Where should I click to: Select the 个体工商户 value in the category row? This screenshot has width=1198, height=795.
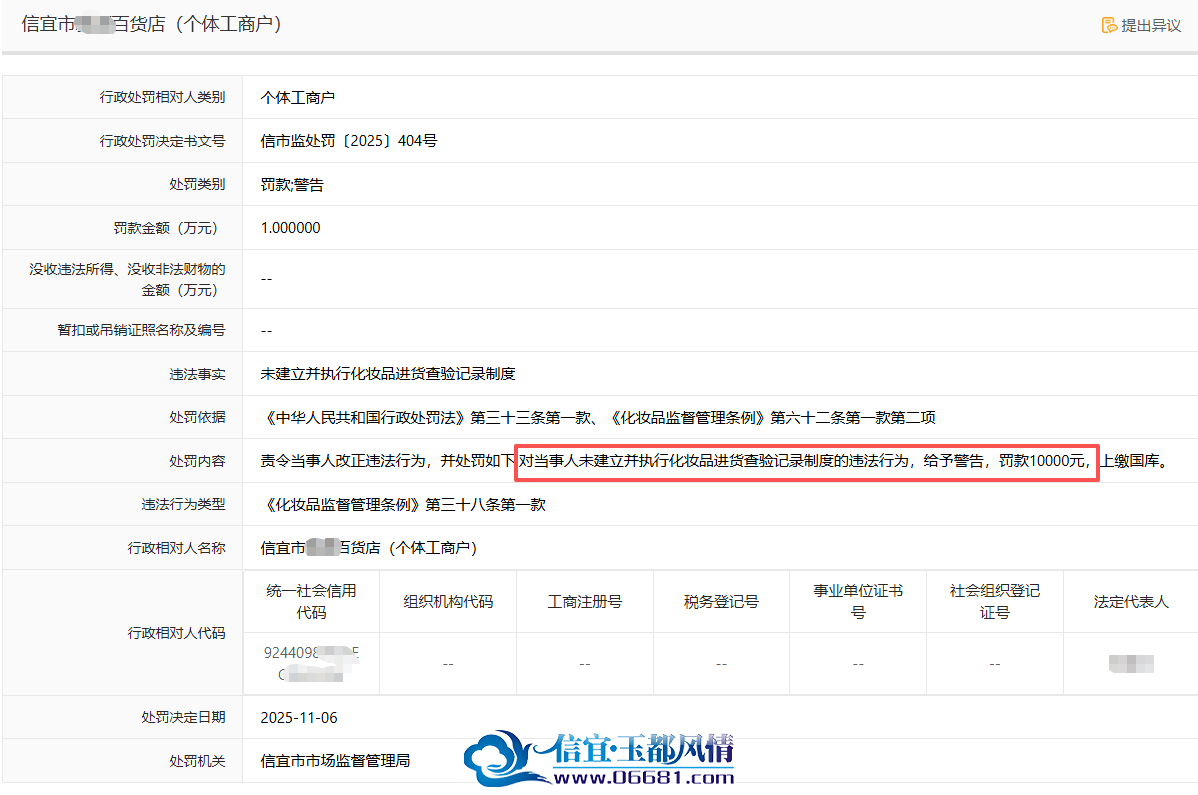tap(297, 97)
